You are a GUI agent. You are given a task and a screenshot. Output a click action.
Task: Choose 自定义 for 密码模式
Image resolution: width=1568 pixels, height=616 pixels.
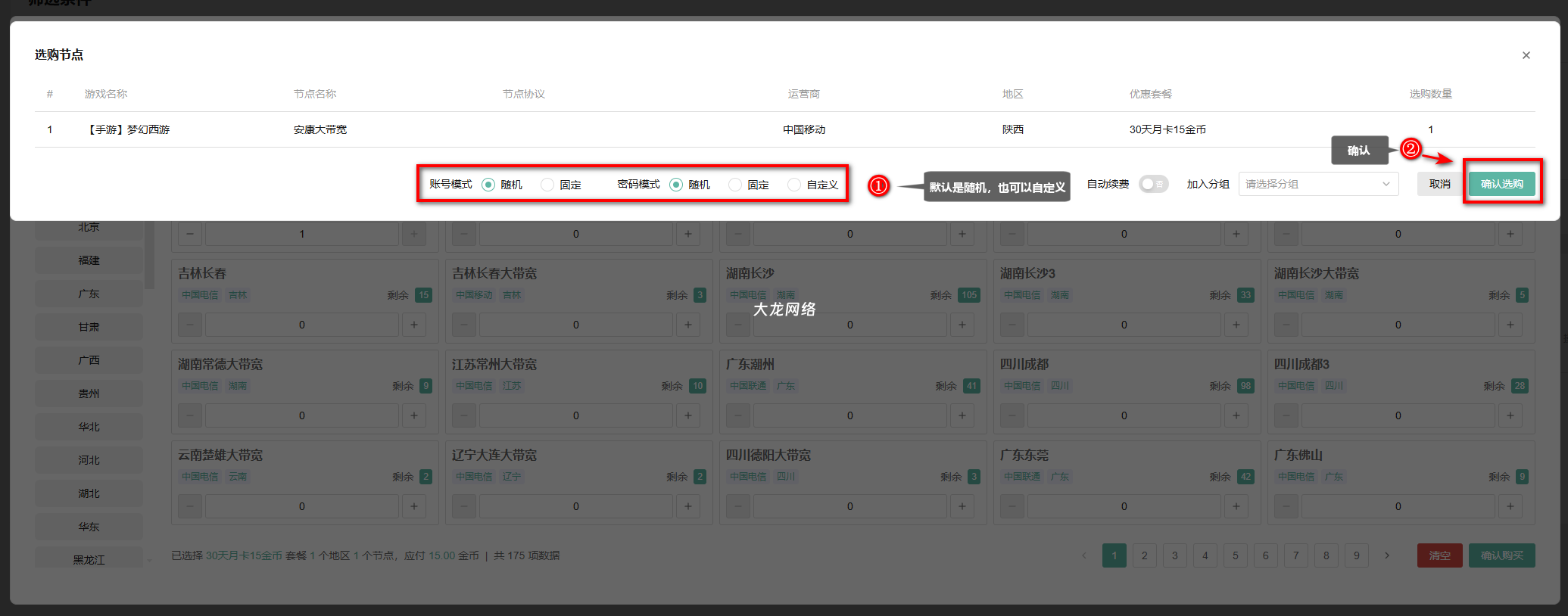point(794,185)
